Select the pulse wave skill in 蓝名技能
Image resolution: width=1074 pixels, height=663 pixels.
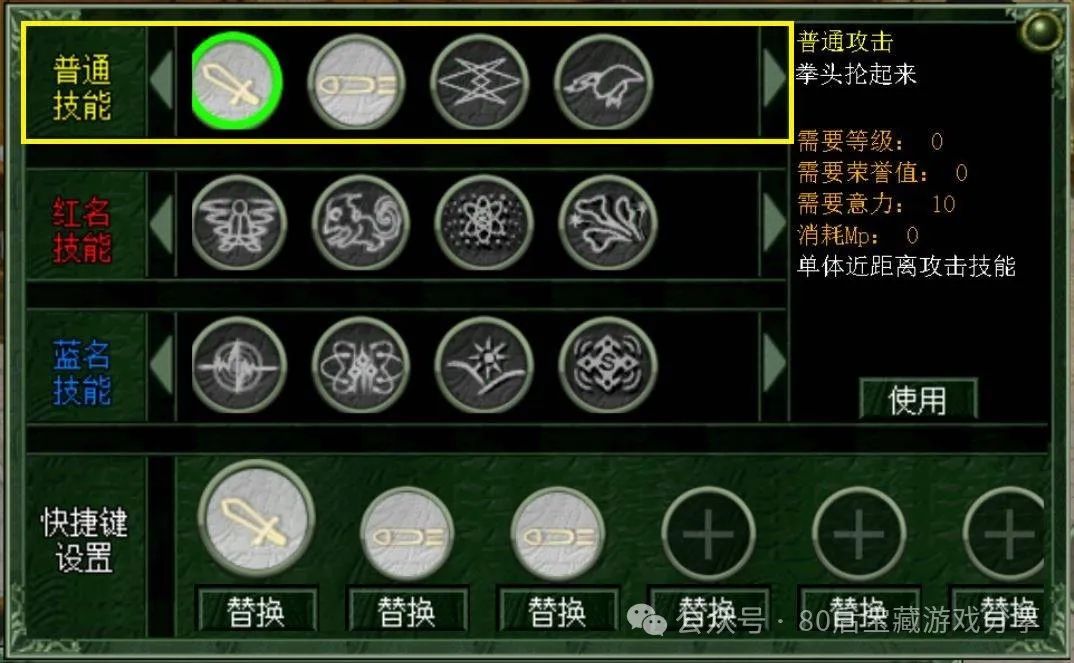238,365
